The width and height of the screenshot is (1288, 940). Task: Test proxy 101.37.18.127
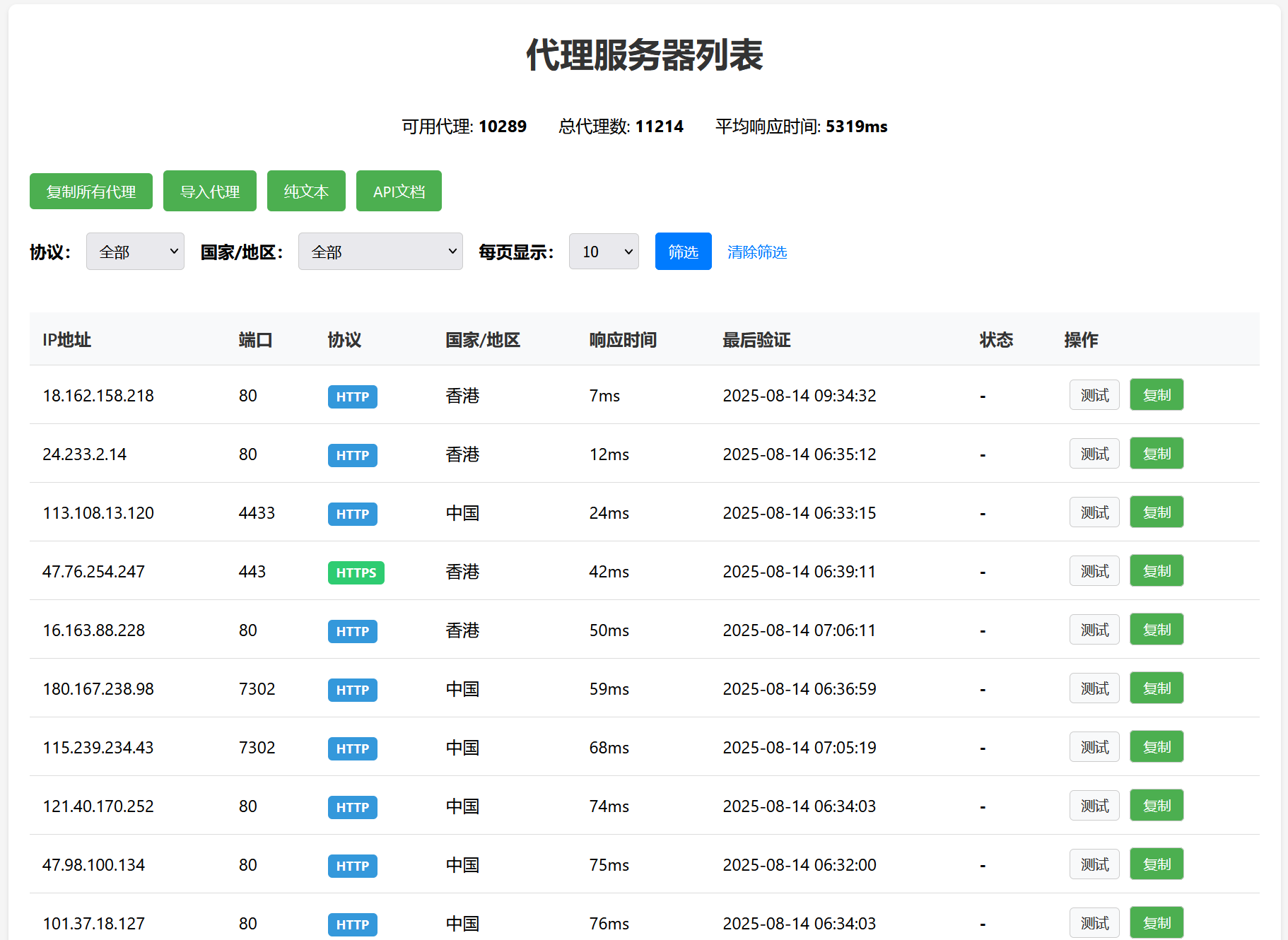pyautogui.click(x=1094, y=923)
